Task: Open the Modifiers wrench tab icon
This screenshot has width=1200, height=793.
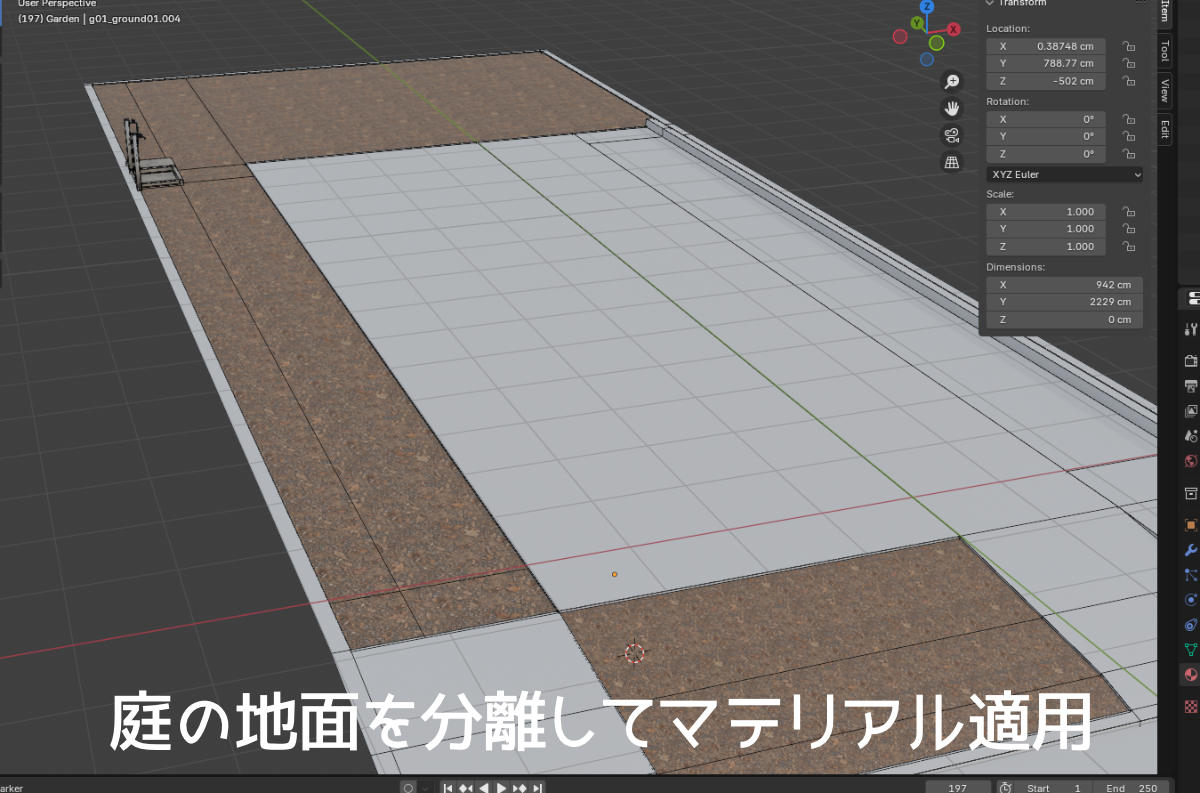Action: click(x=1190, y=550)
